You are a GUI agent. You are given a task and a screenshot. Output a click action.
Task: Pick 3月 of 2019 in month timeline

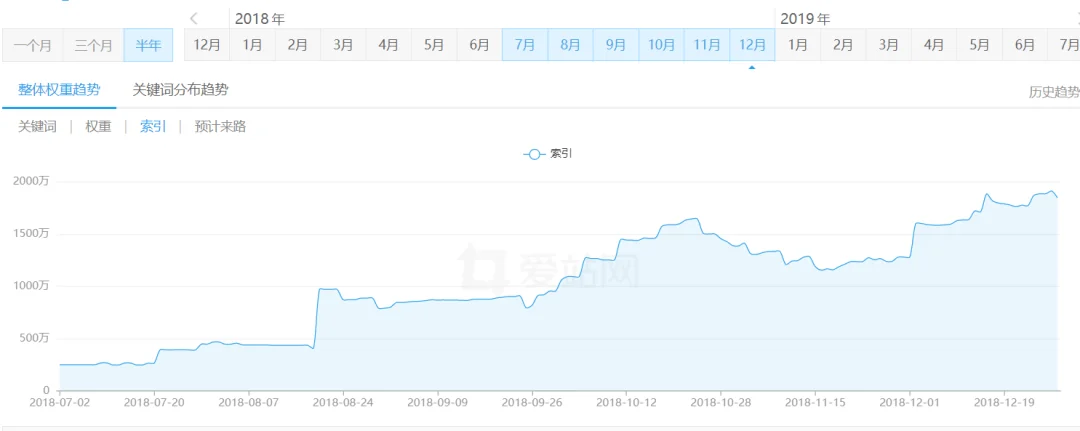click(x=888, y=45)
